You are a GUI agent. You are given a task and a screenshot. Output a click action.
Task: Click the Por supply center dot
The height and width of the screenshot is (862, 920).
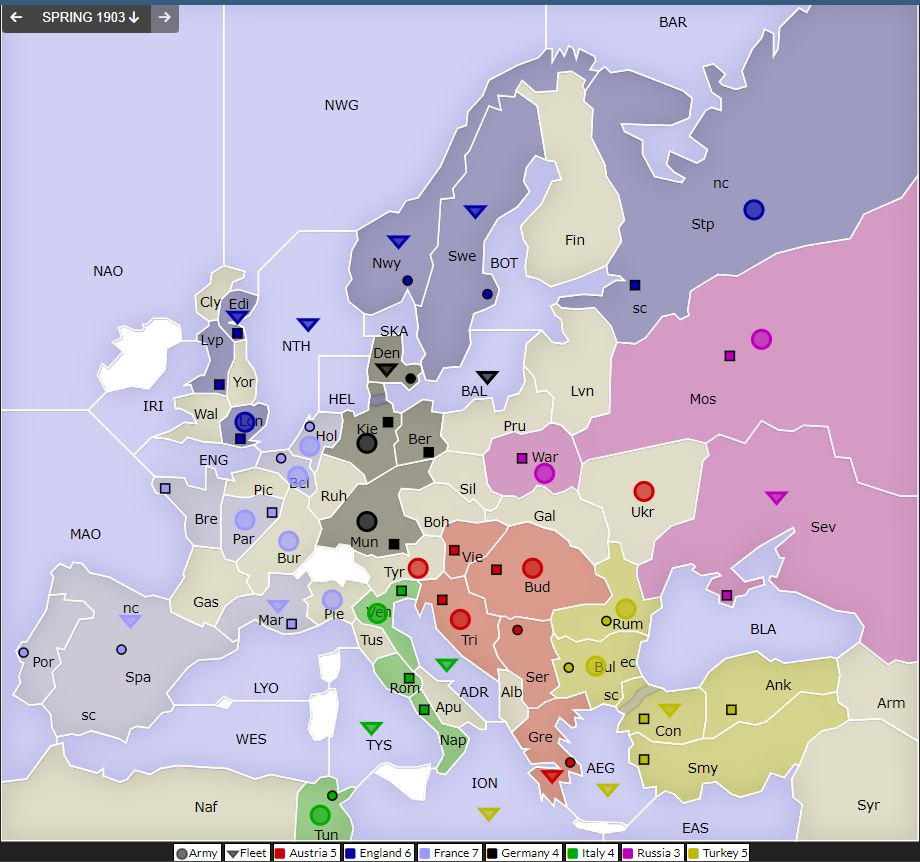23,653
